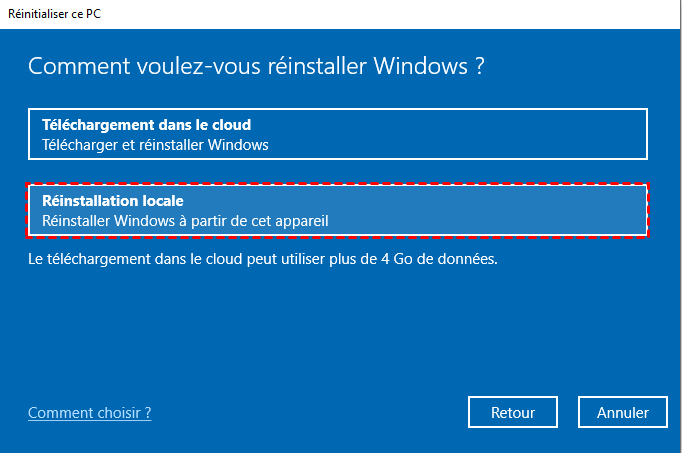Go back using the Retour button
The height and width of the screenshot is (453, 682).
pos(513,412)
